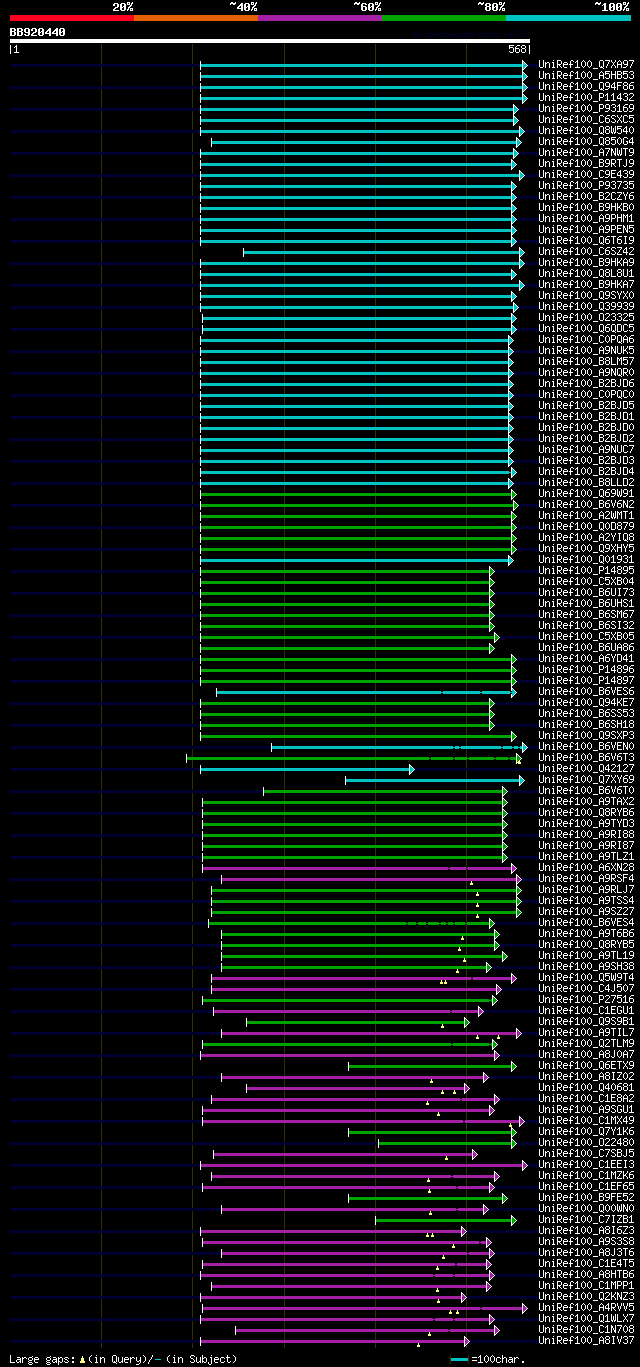640x1367 pixels.
Task: Select hit label UniRef100_P27516
Action: [x=586, y=999]
